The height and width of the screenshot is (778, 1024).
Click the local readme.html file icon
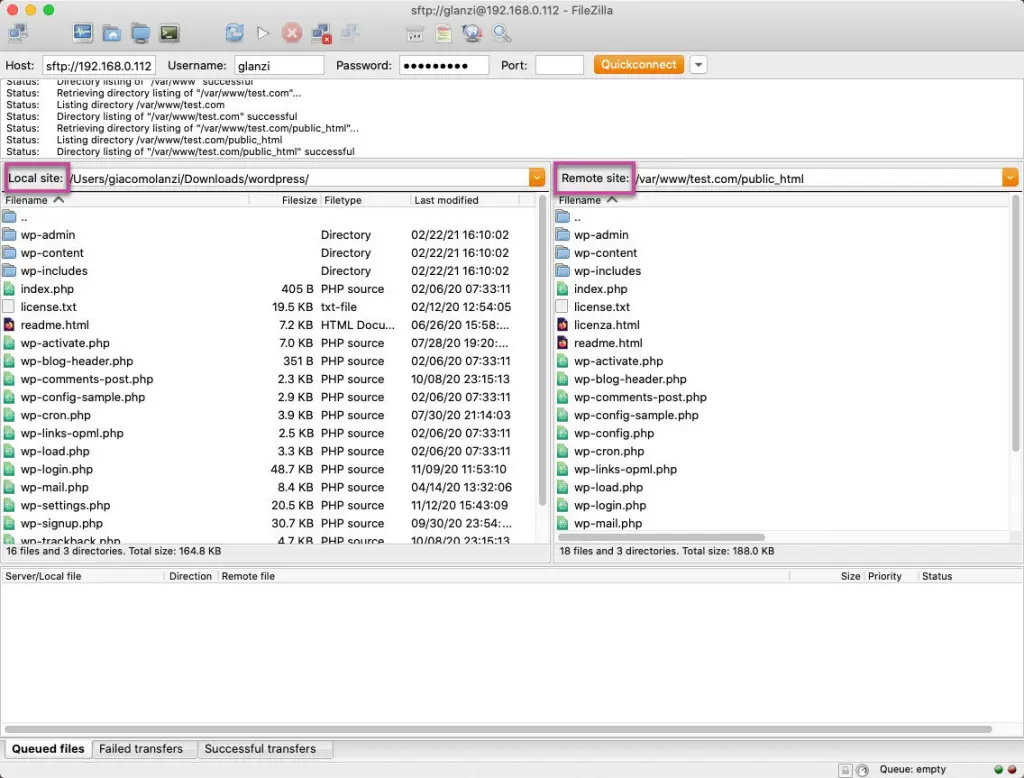coord(9,324)
